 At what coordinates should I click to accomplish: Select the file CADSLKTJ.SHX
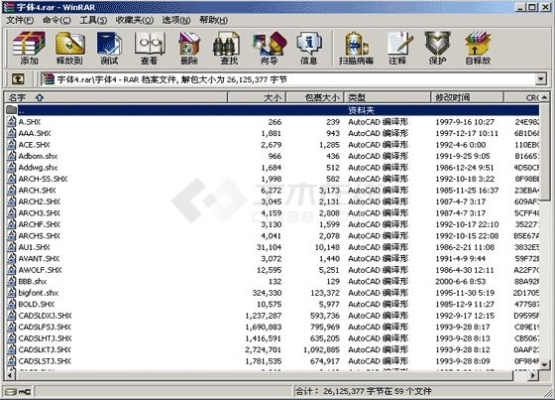45,349
